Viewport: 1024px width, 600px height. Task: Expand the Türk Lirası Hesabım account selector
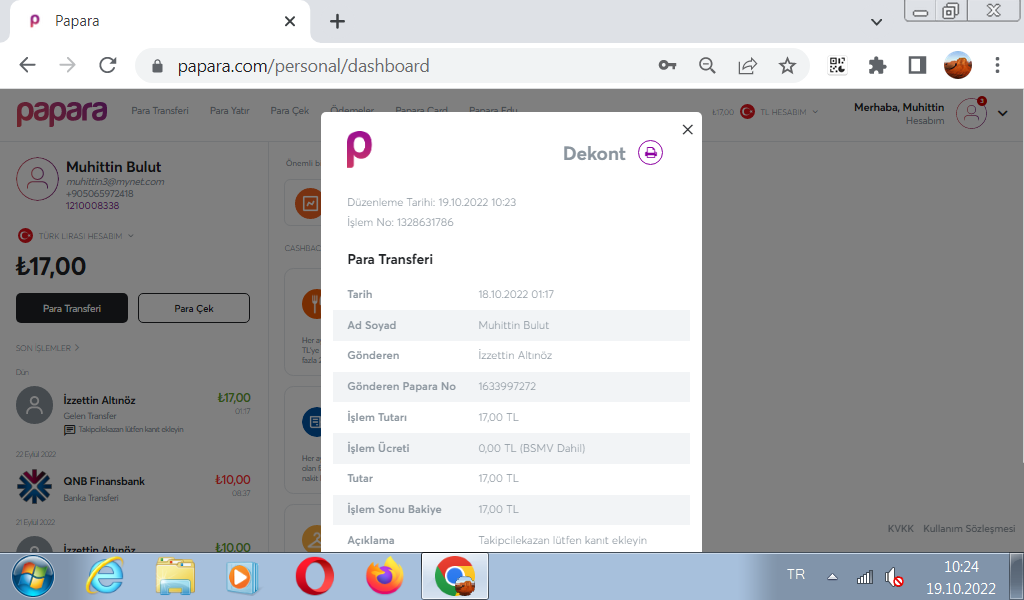(76, 236)
